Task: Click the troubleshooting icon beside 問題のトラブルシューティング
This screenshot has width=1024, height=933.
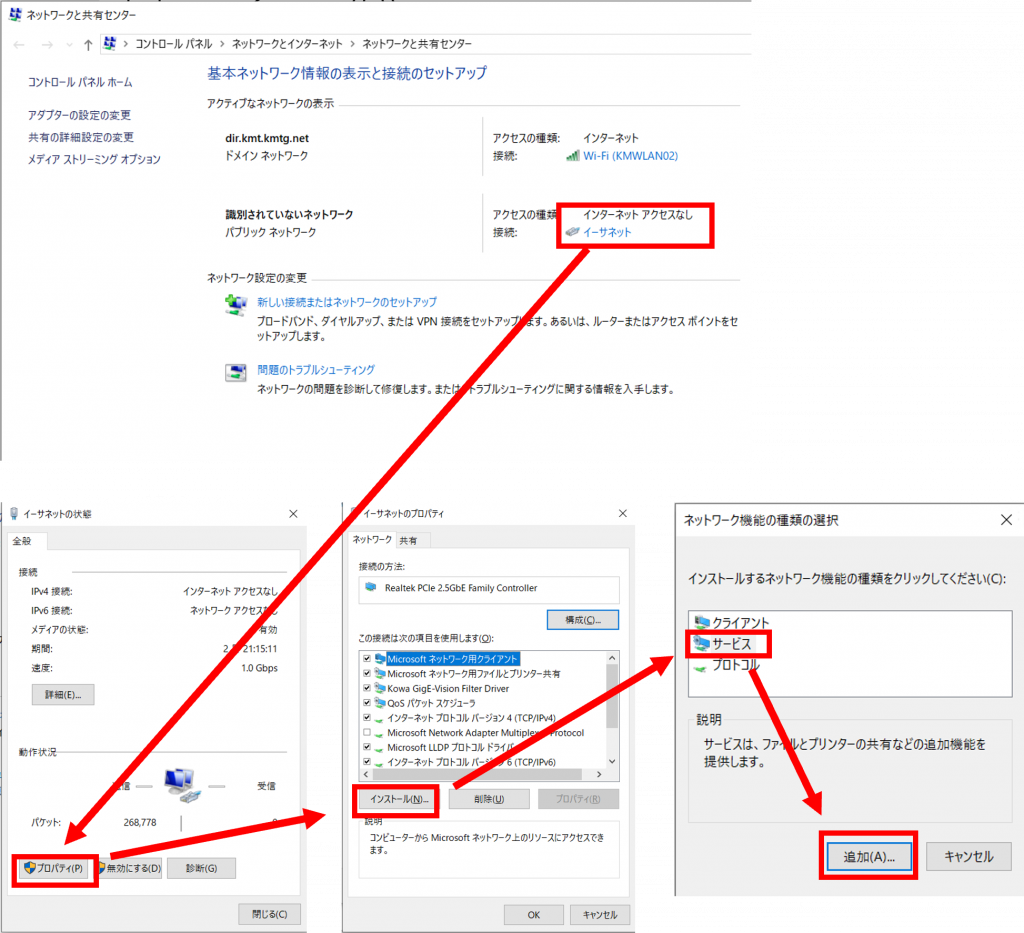Action: (x=236, y=373)
